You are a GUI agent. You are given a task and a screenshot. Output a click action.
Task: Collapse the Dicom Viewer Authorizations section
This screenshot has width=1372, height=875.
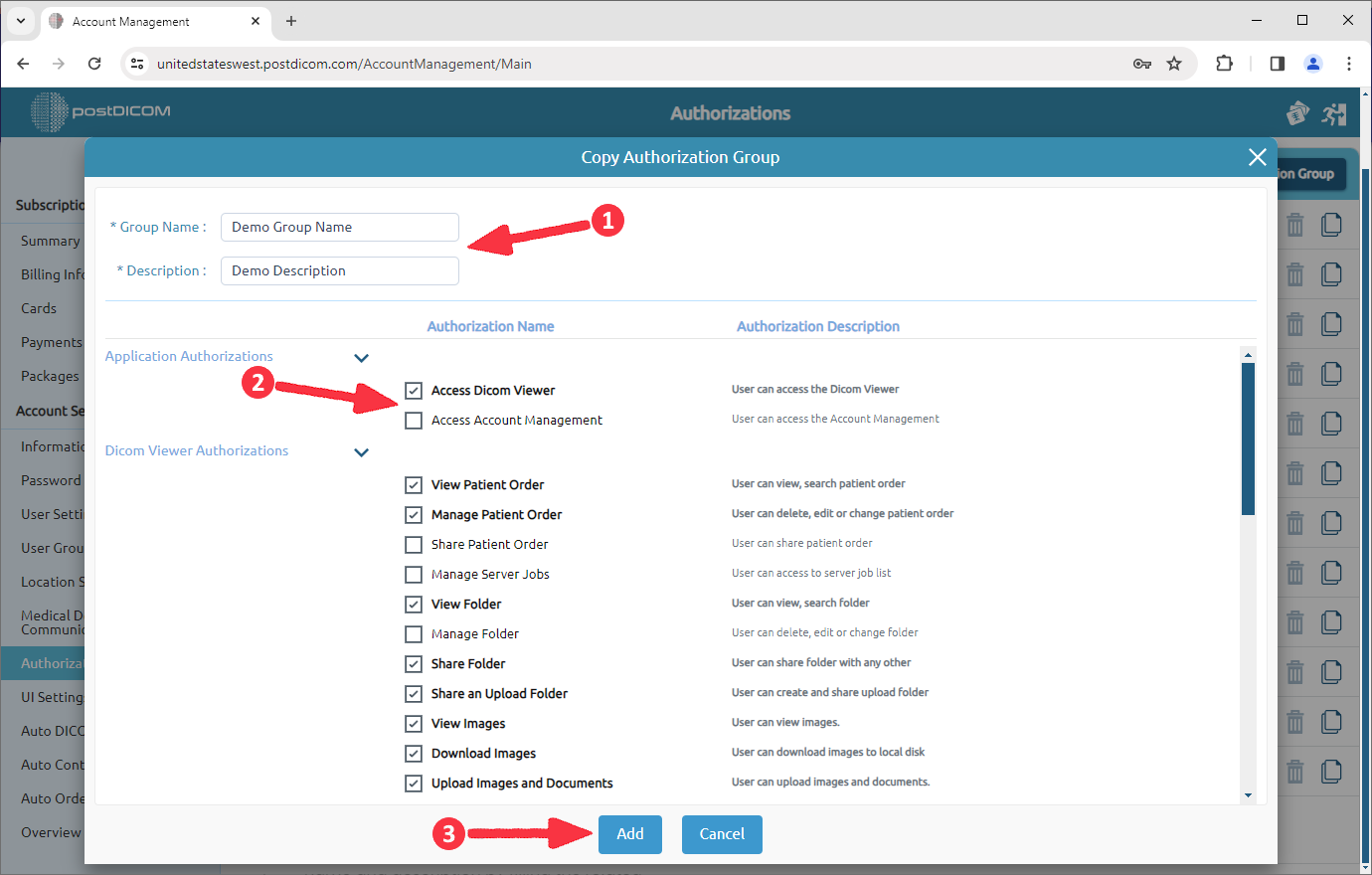point(362,451)
